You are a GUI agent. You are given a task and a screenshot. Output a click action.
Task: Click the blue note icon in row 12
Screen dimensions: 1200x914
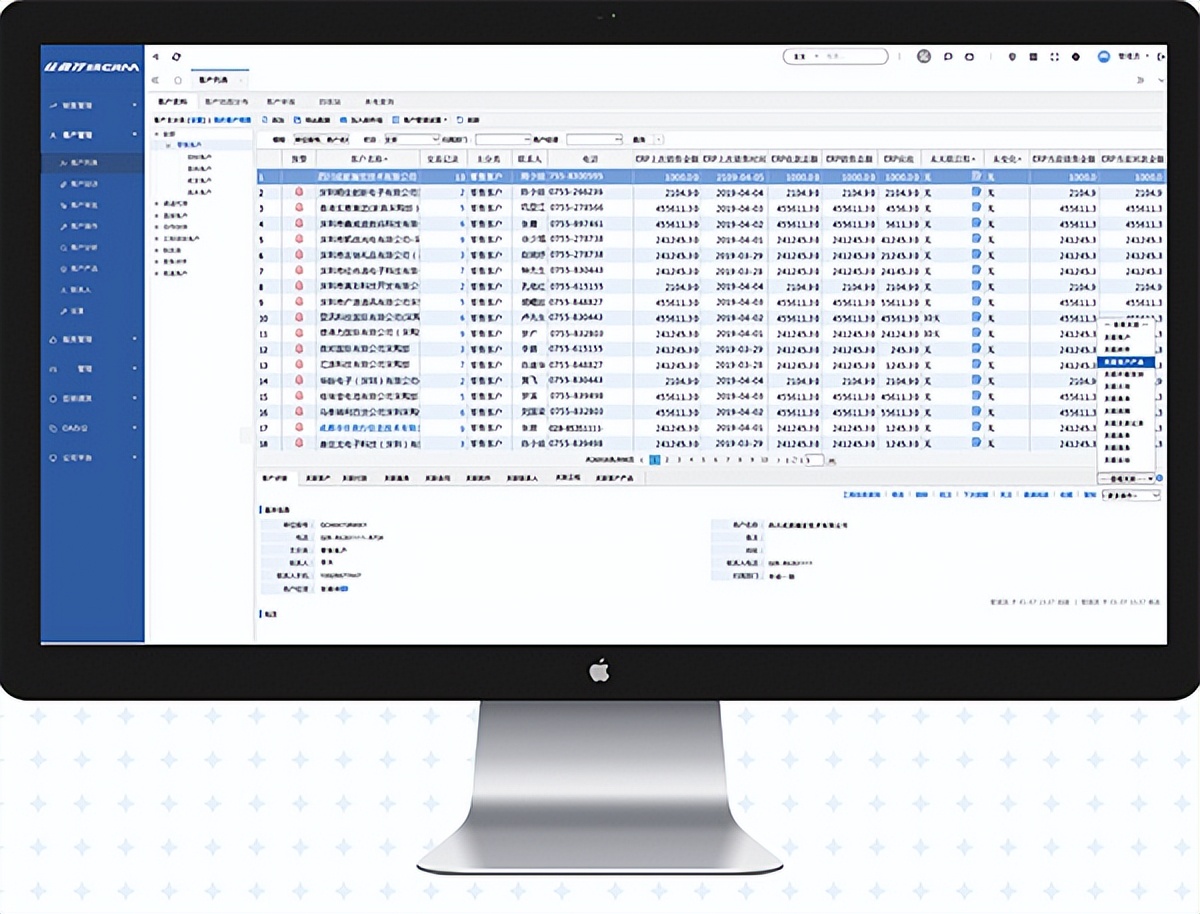[x=976, y=350]
